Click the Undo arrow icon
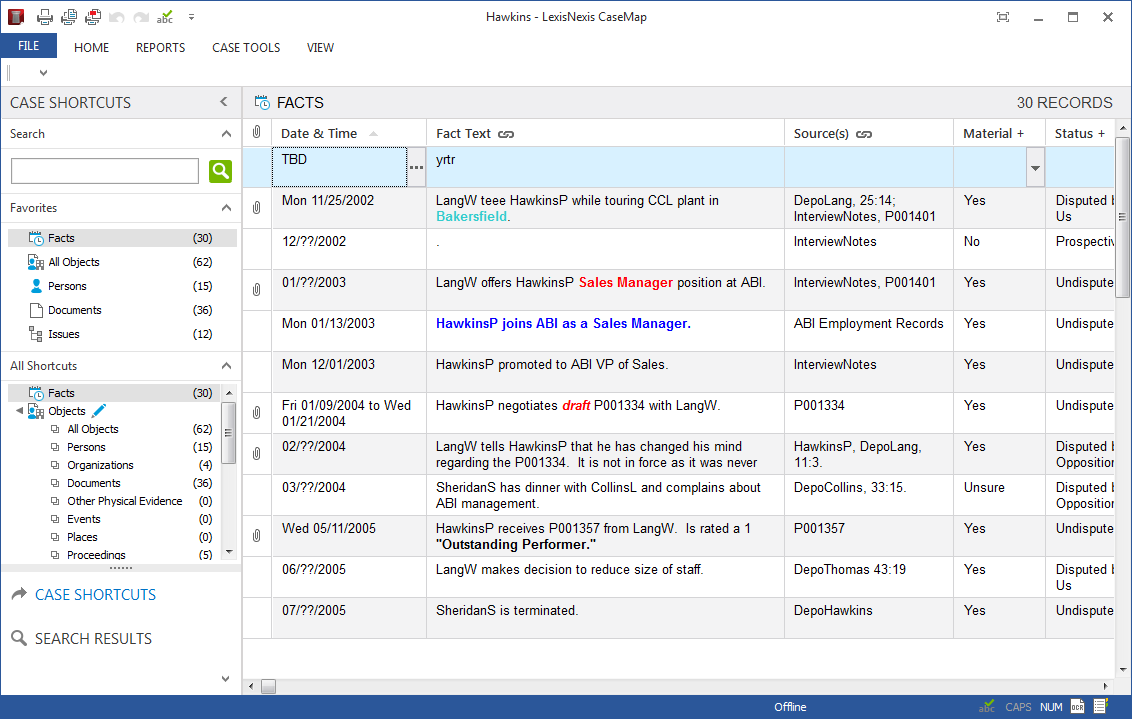The width and height of the screenshot is (1132, 719). [117, 17]
